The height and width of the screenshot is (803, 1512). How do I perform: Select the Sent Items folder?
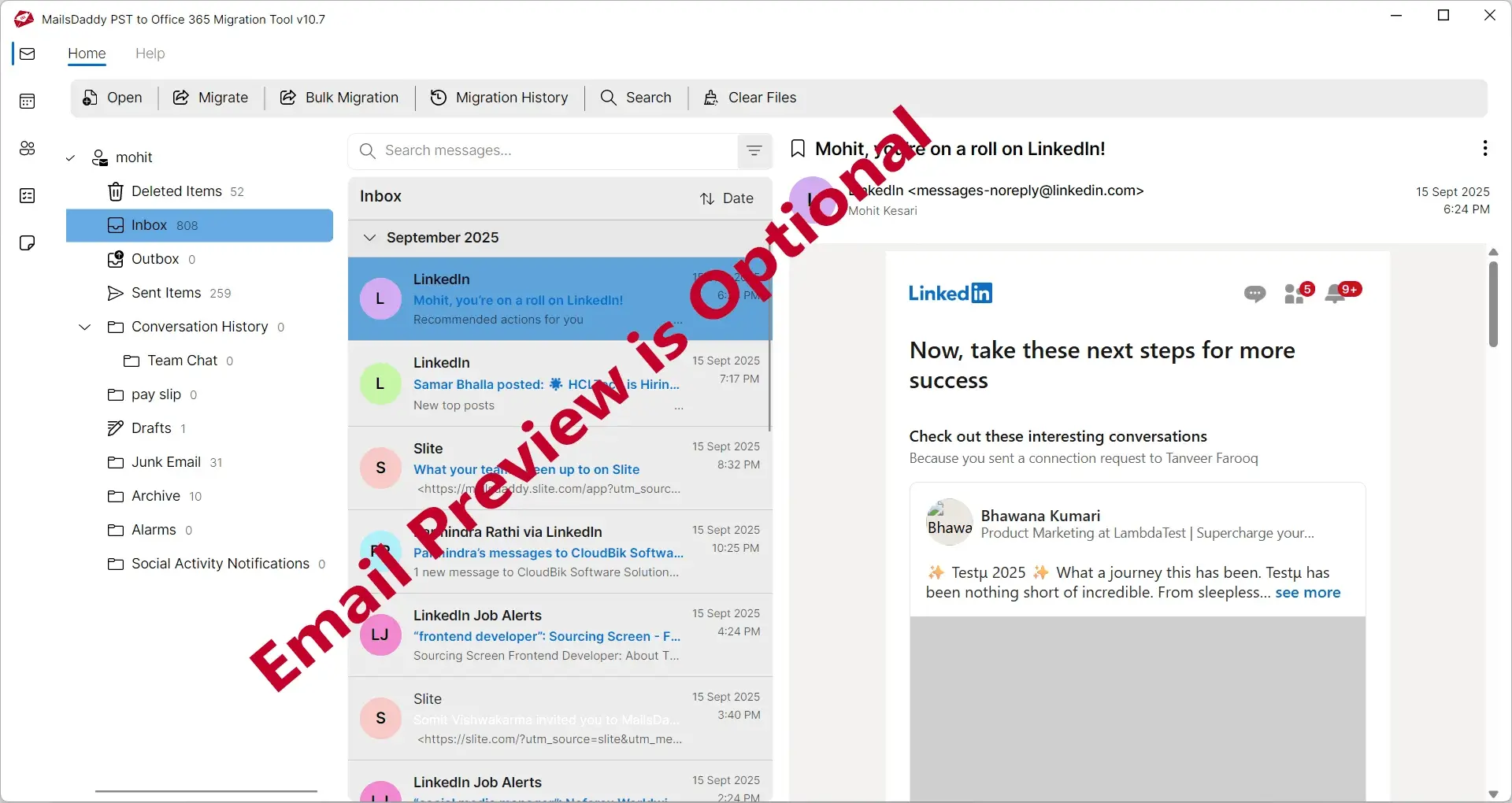[199, 293]
